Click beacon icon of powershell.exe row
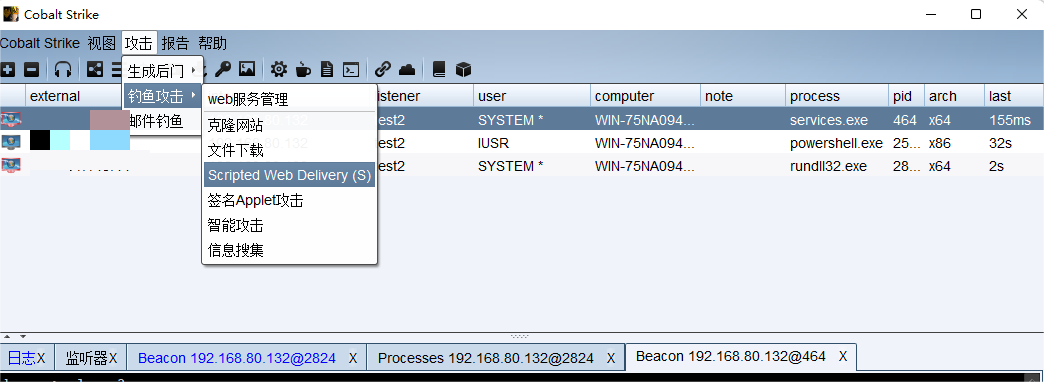The height and width of the screenshot is (382, 1044). [11, 142]
